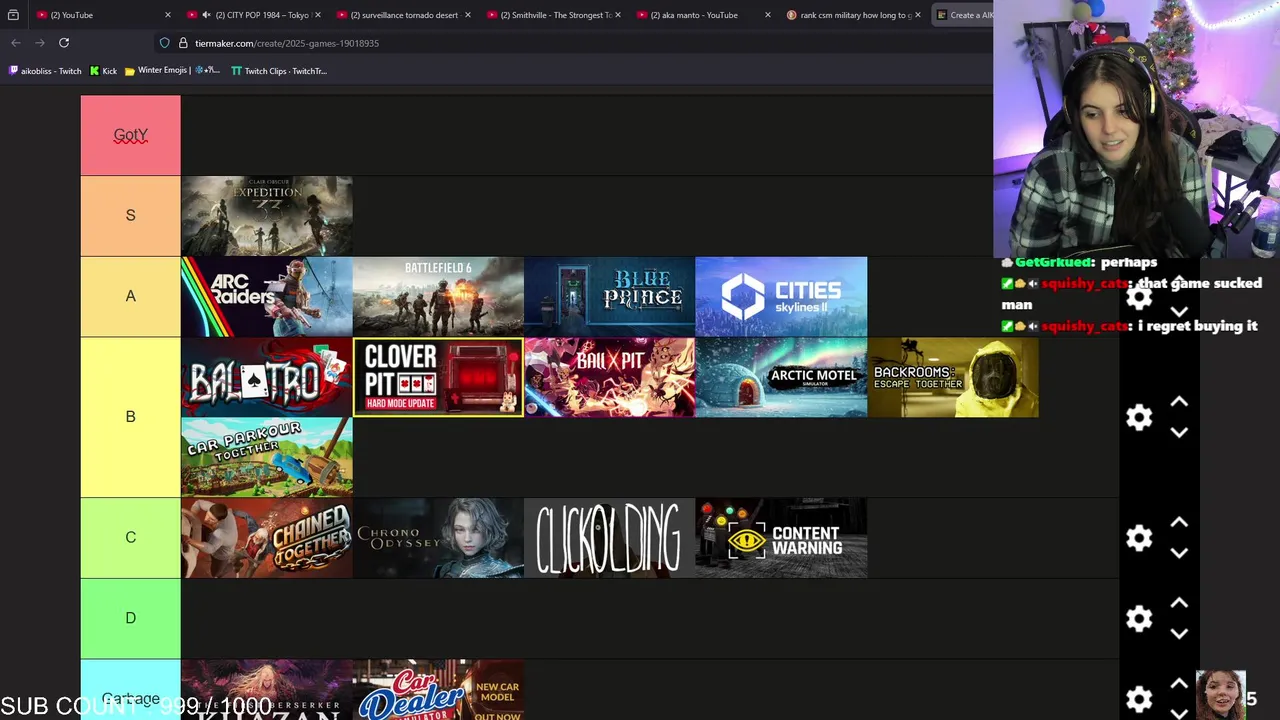
Task: Select the Clover Pit game tile
Action: 438,377
